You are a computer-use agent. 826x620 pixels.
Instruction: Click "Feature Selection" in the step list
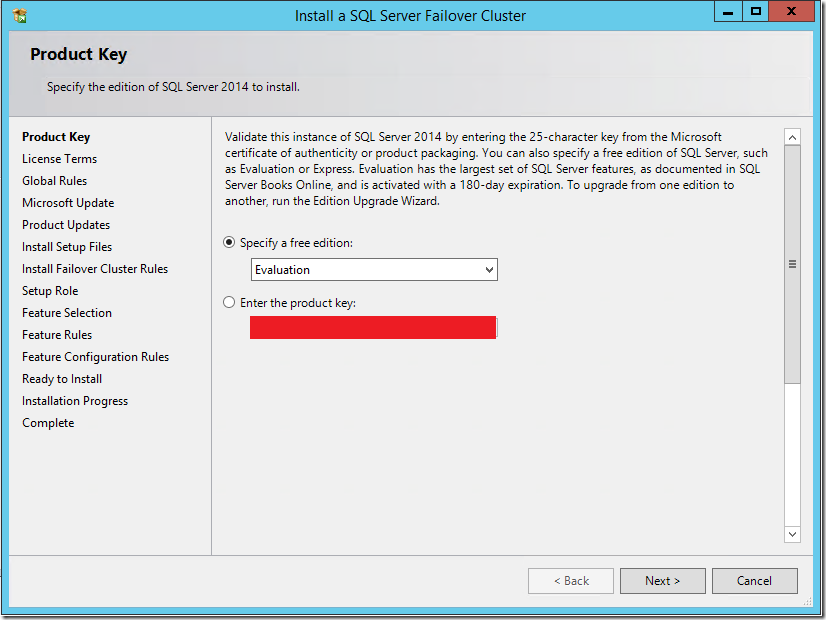click(x=67, y=313)
